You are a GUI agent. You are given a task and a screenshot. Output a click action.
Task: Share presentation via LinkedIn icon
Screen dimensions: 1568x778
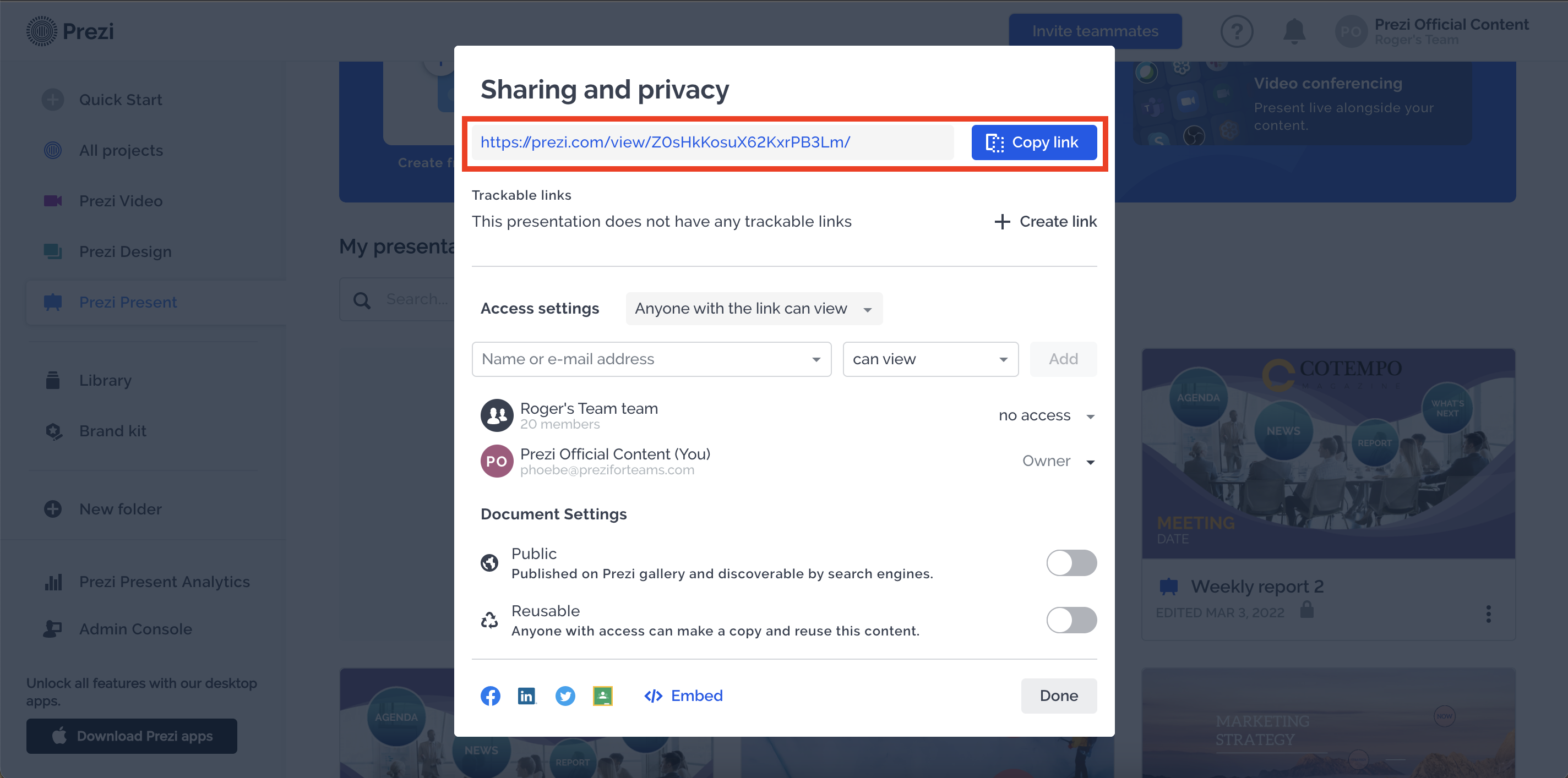point(526,695)
